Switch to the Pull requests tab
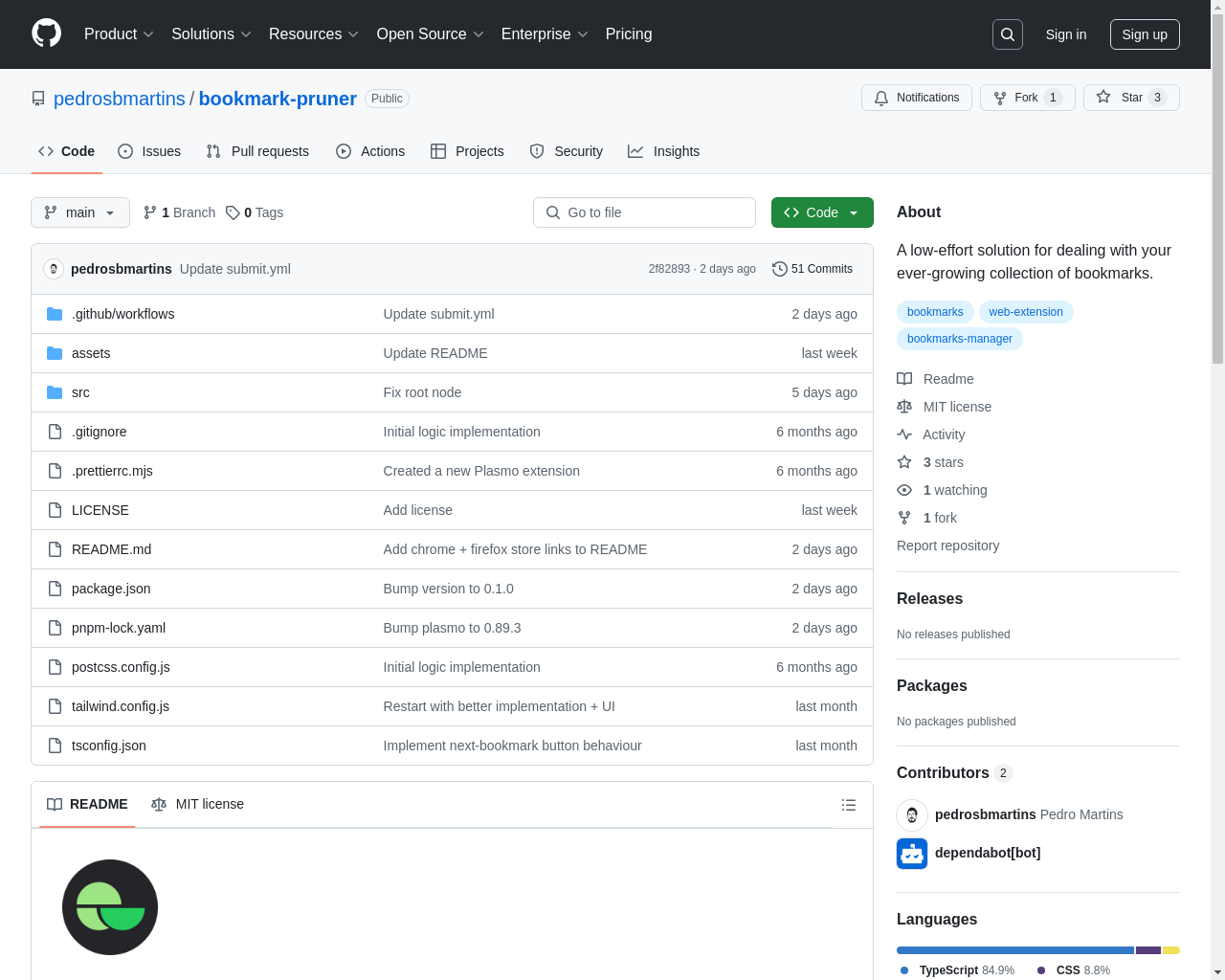This screenshot has height=980, width=1225. 257,151
